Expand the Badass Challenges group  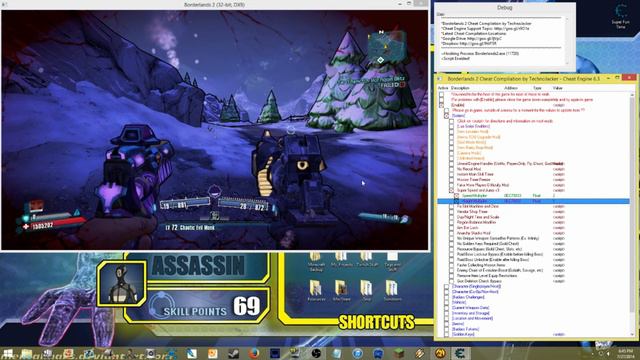coord(447,297)
